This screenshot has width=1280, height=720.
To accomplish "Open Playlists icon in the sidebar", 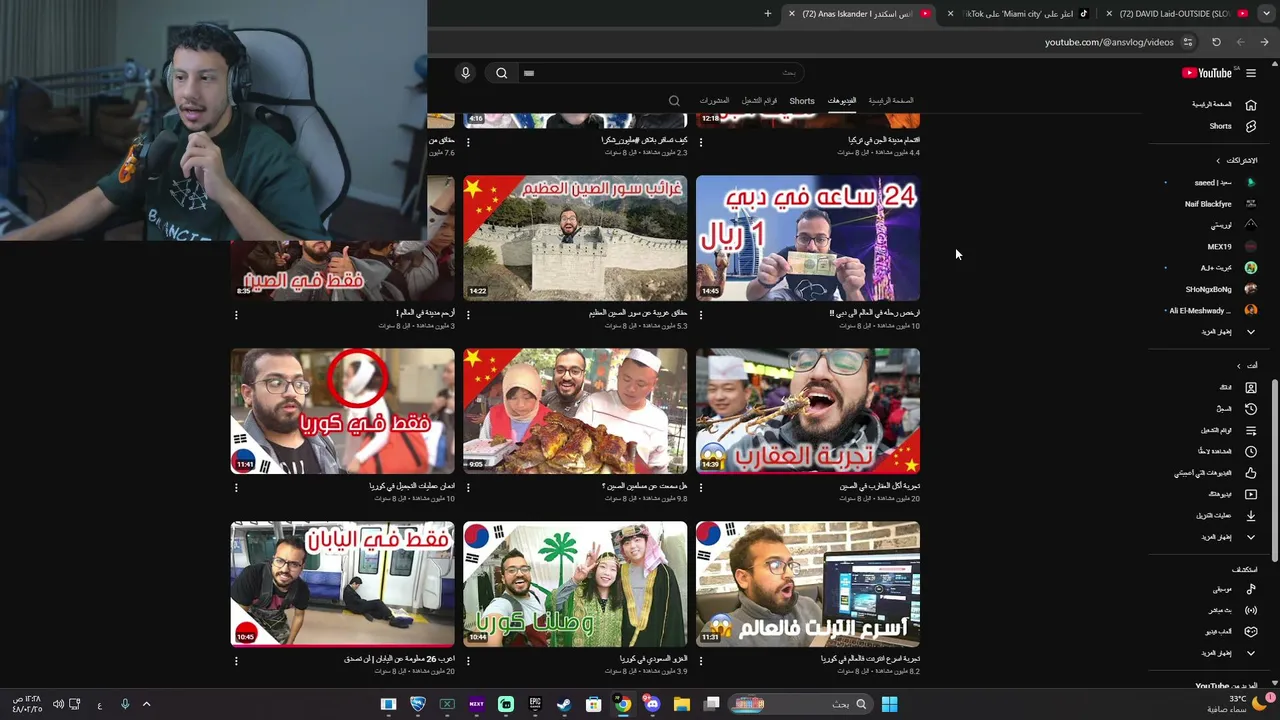I will coord(1251,430).
